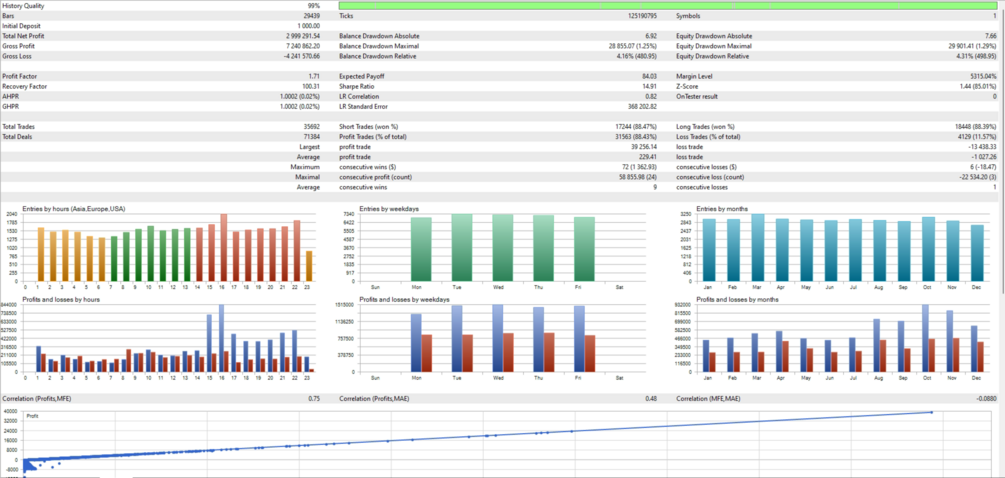Click the maximum consecutive wins value 72 (1 362.93)
Screen dimensions: 1005x478
point(640,167)
